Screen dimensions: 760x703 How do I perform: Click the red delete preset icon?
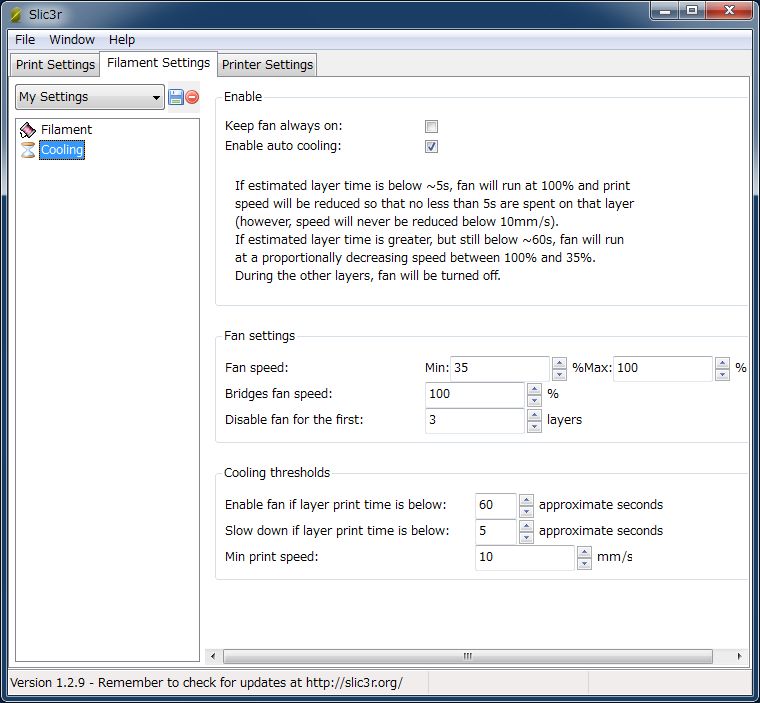click(x=192, y=97)
